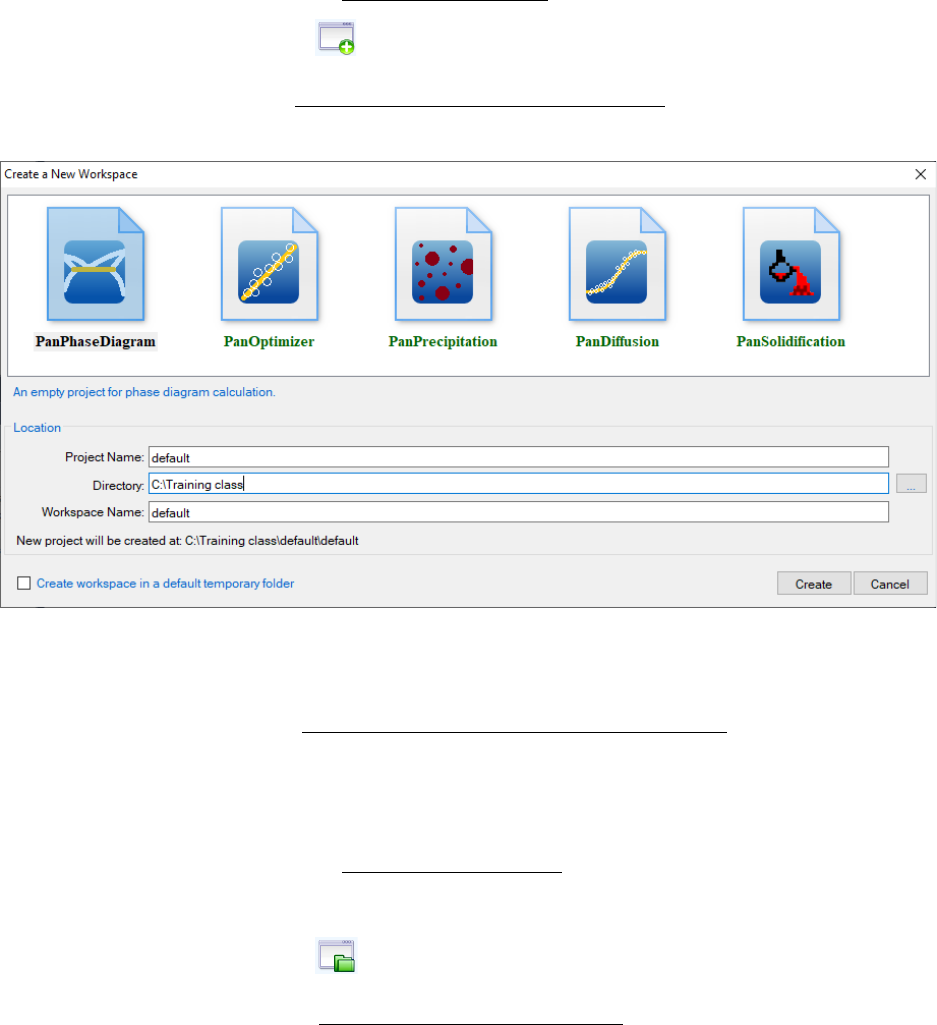
Task: Click the open workspace icon with green folder
Action: click(x=336, y=956)
